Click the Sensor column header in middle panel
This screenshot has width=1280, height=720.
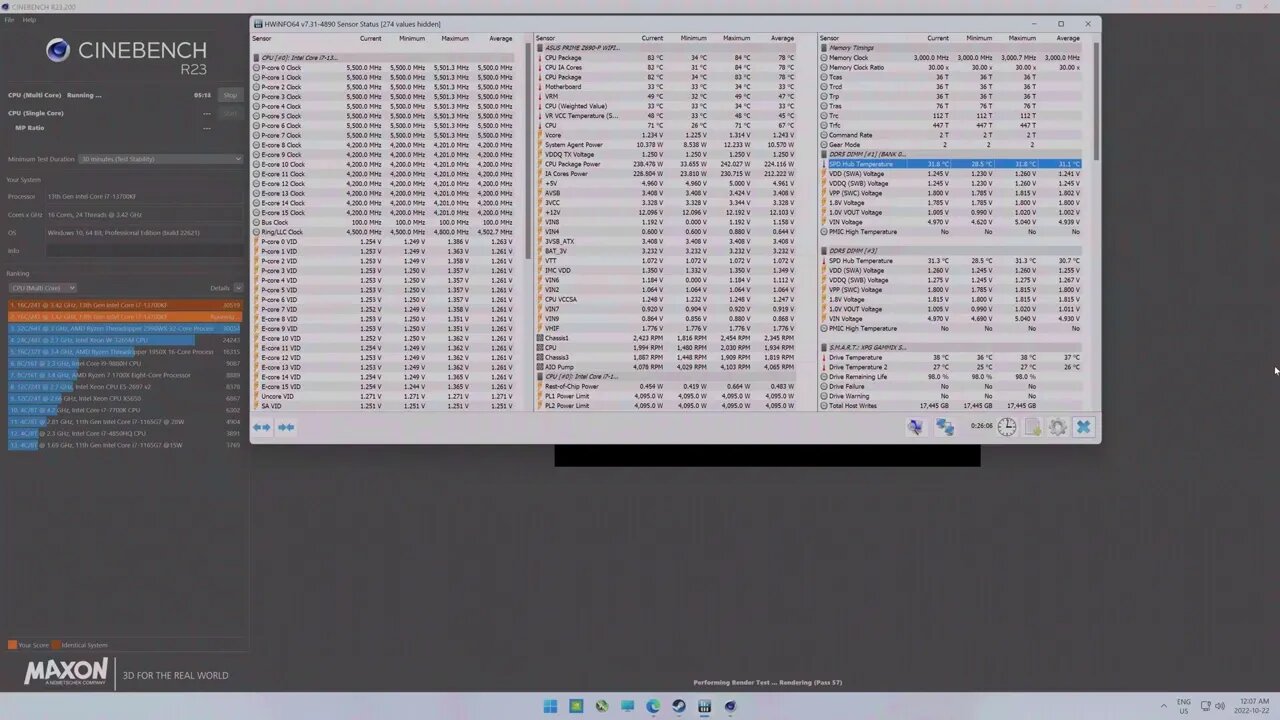click(x=545, y=38)
